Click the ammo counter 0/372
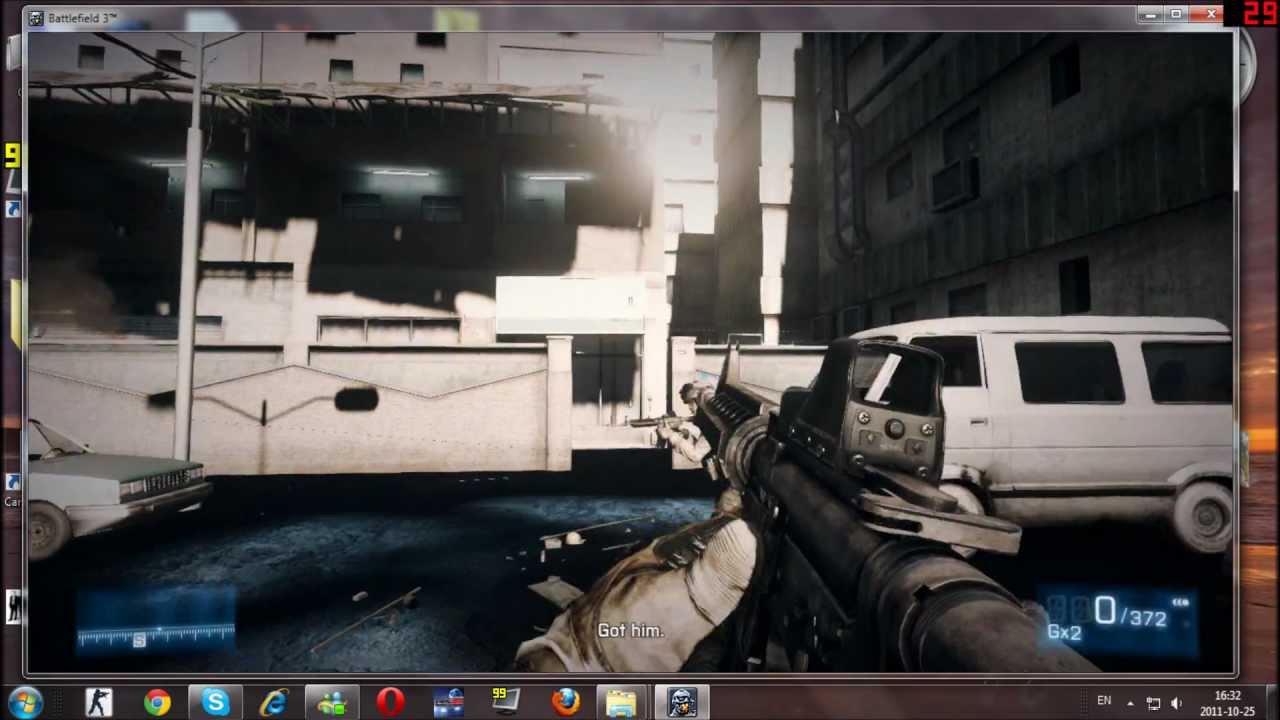Screen dimensions: 1280x720 pos(1130,612)
